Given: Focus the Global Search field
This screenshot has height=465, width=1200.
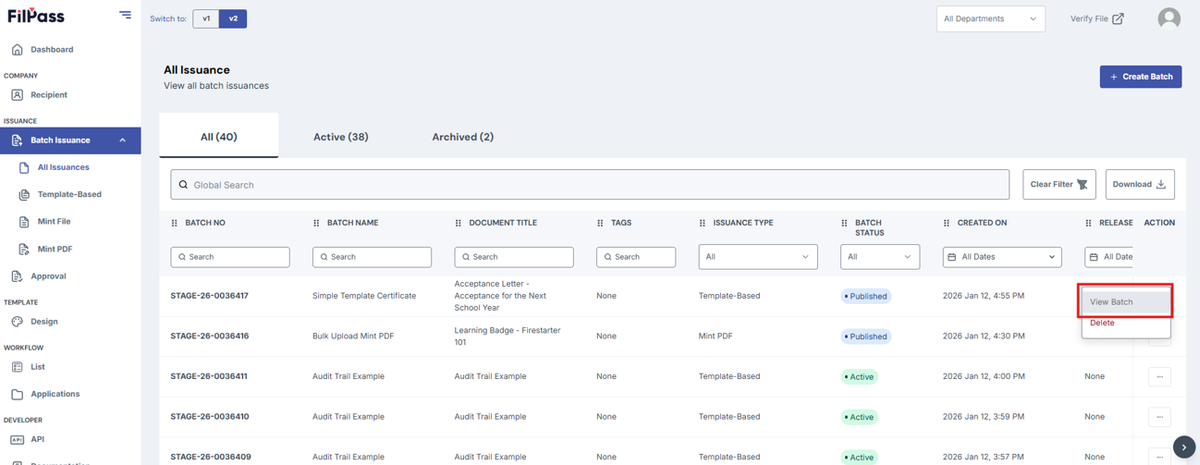Looking at the screenshot, I should (x=590, y=185).
